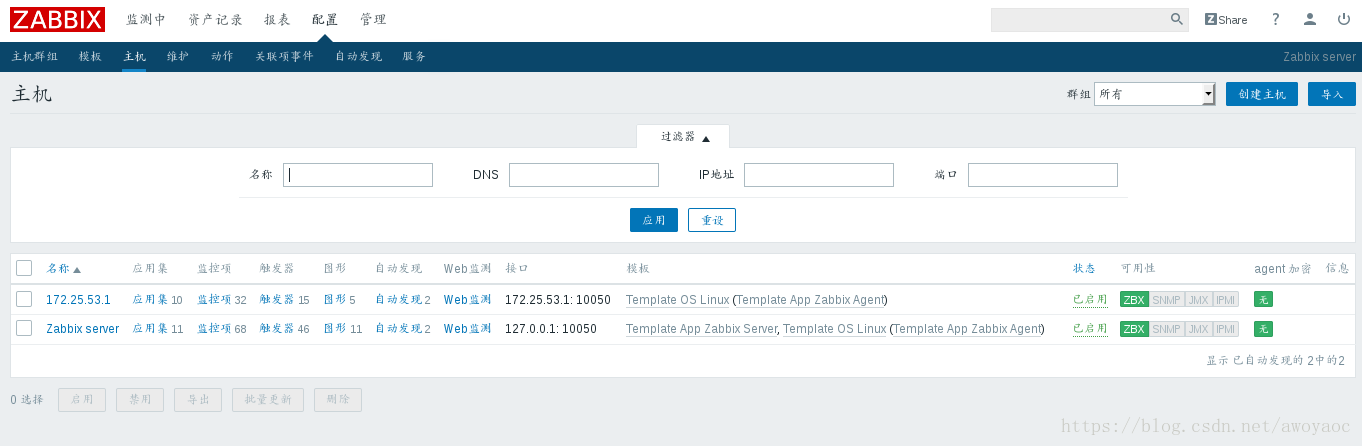
Task: Go to 自动发现 submenu
Action: tap(358, 57)
